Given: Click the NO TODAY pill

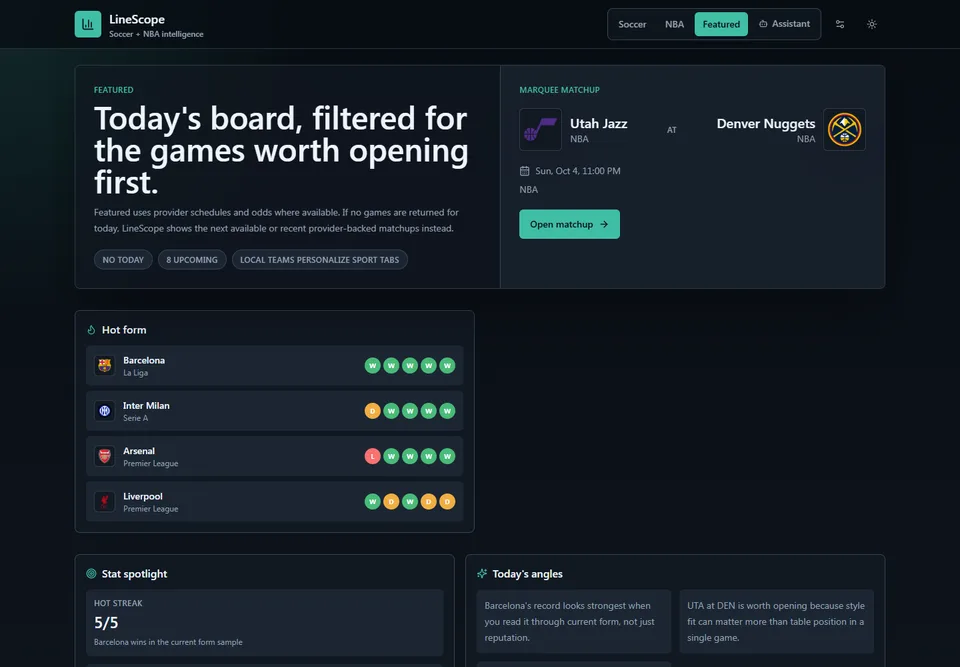Looking at the screenshot, I should tap(123, 260).
